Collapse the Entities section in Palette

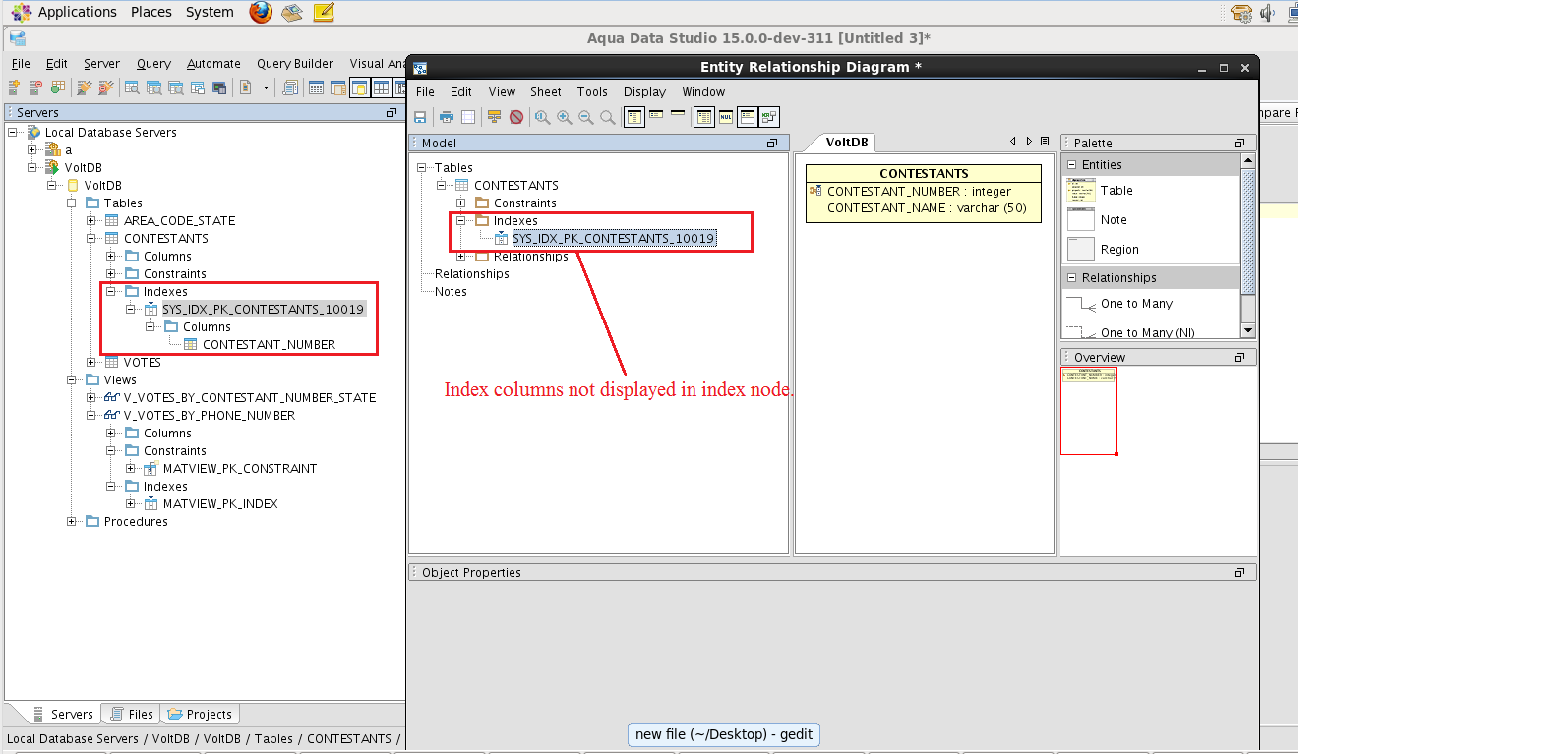pyautogui.click(x=1072, y=165)
